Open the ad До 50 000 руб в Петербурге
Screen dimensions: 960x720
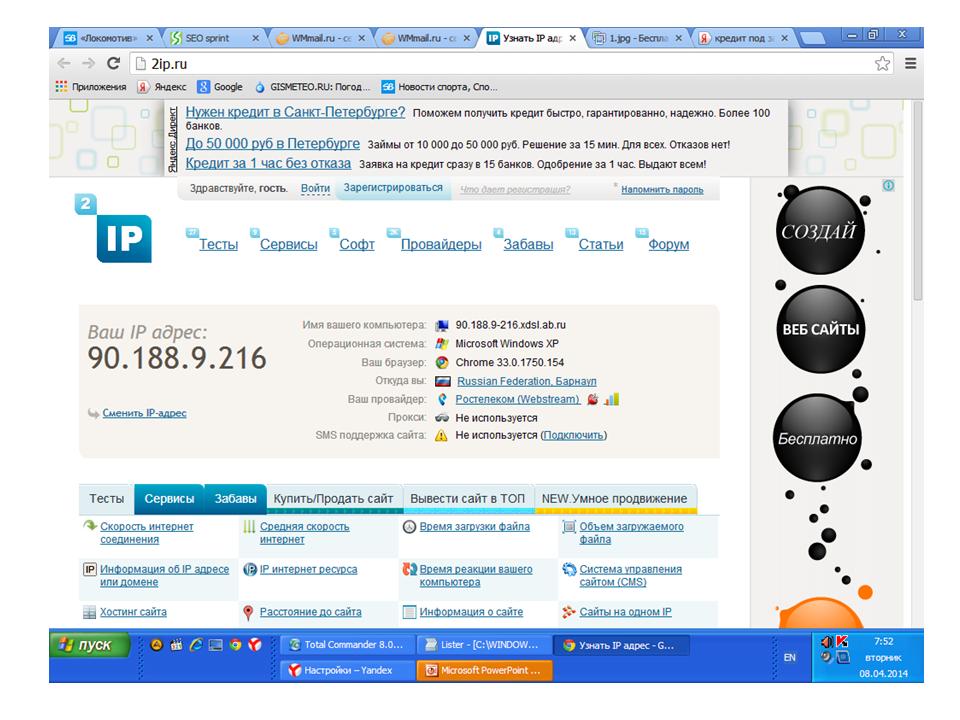pos(272,144)
